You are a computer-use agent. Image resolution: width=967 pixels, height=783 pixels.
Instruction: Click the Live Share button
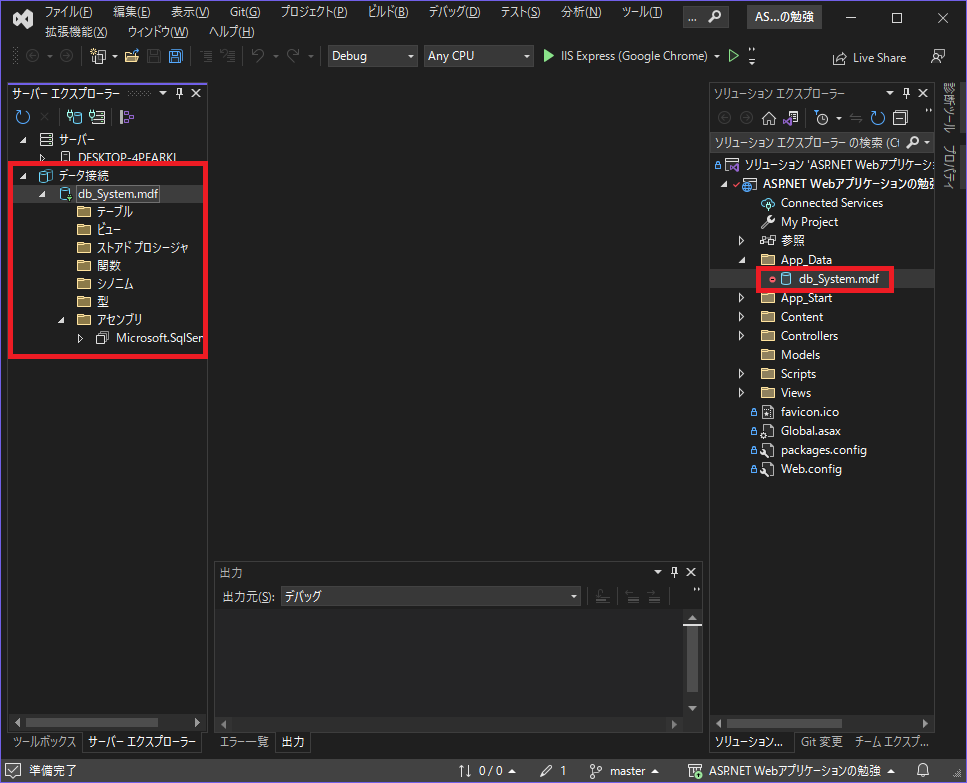(x=870, y=58)
